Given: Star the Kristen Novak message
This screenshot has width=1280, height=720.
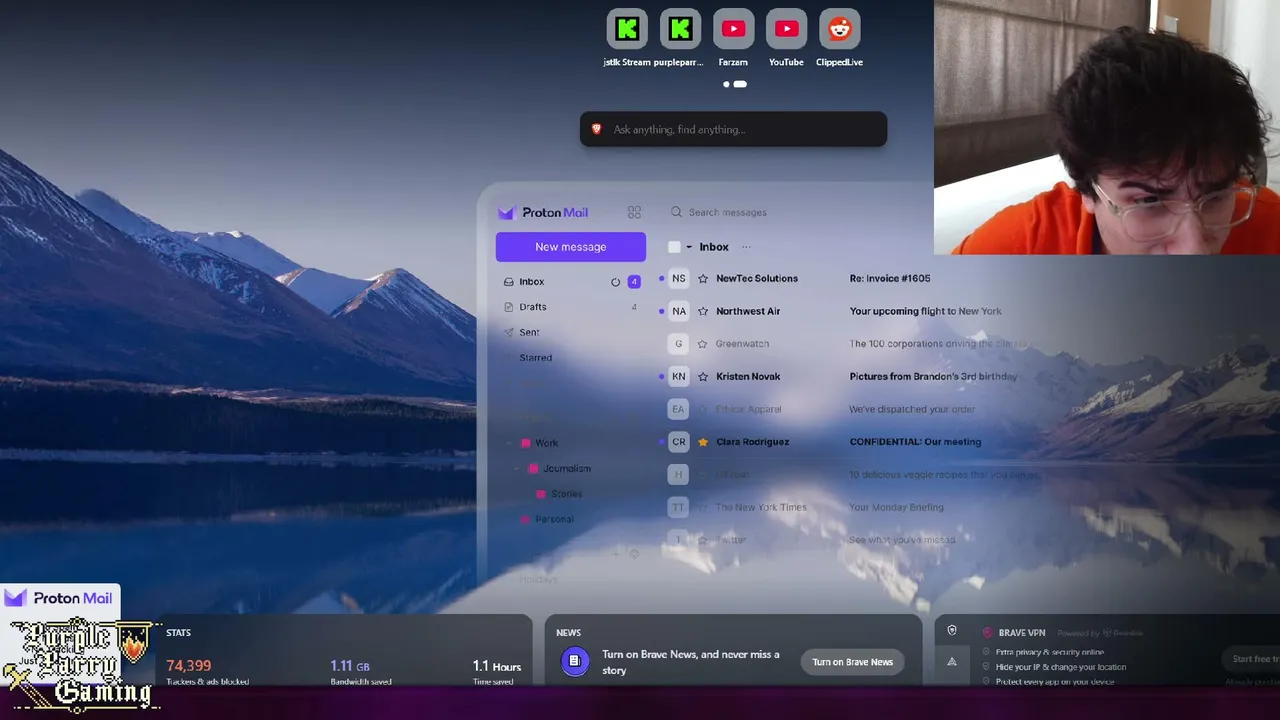Looking at the screenshot, I should pyautogui.click(x=703, y=377).
